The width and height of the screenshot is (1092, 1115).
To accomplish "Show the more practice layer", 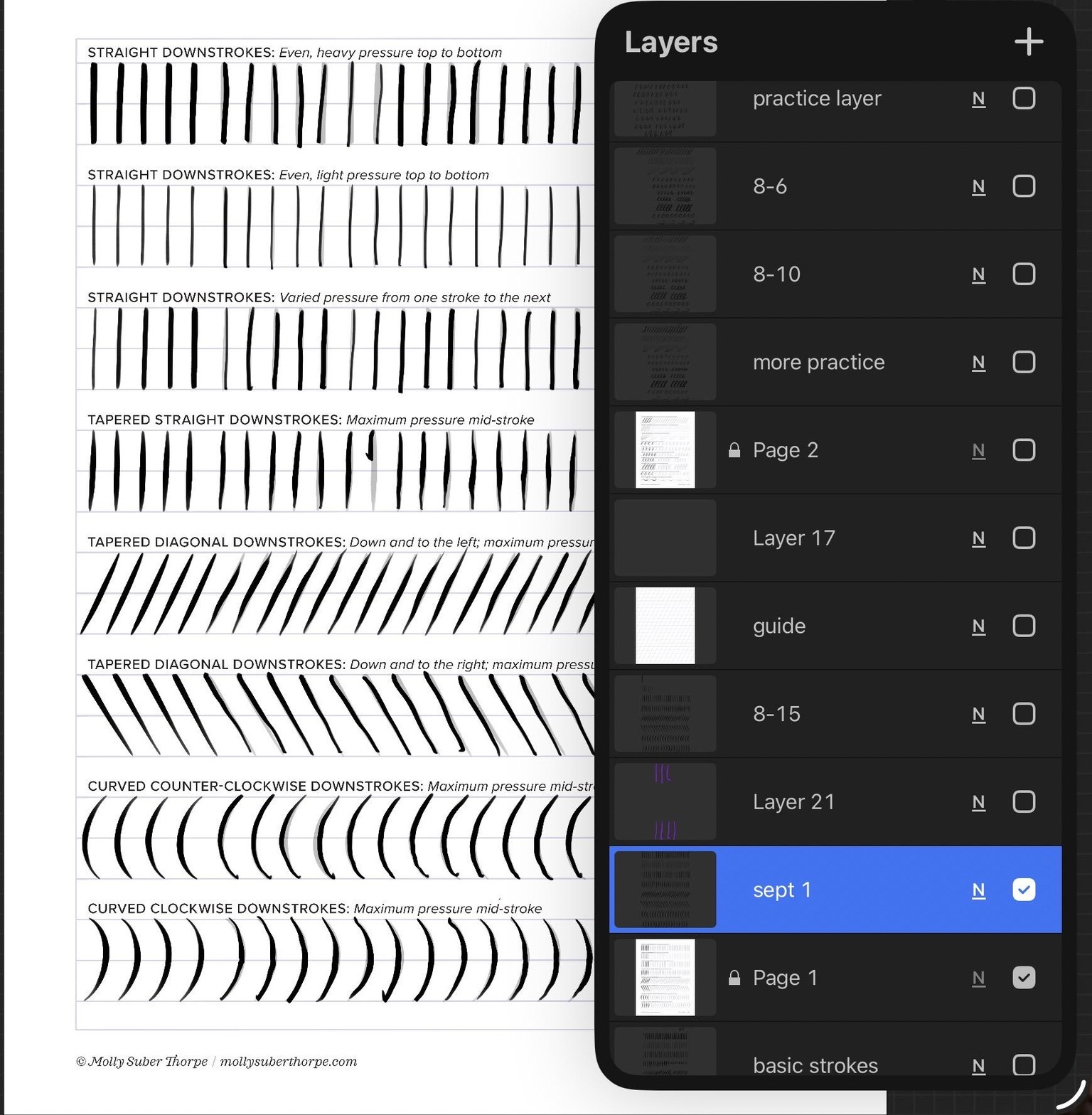I will point(1024,362).
